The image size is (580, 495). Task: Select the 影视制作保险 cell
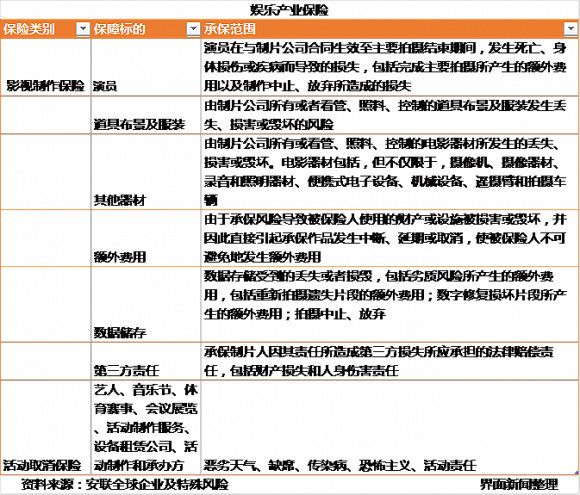(x=45, y=67)
